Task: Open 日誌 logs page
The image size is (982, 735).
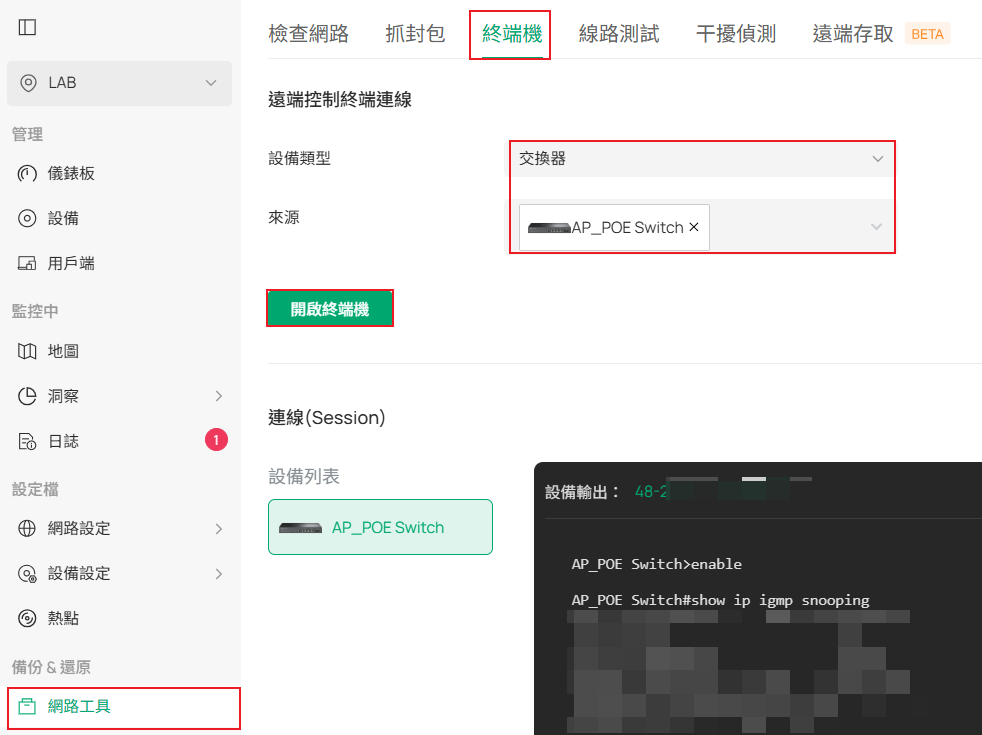Action: pos(63,440)
